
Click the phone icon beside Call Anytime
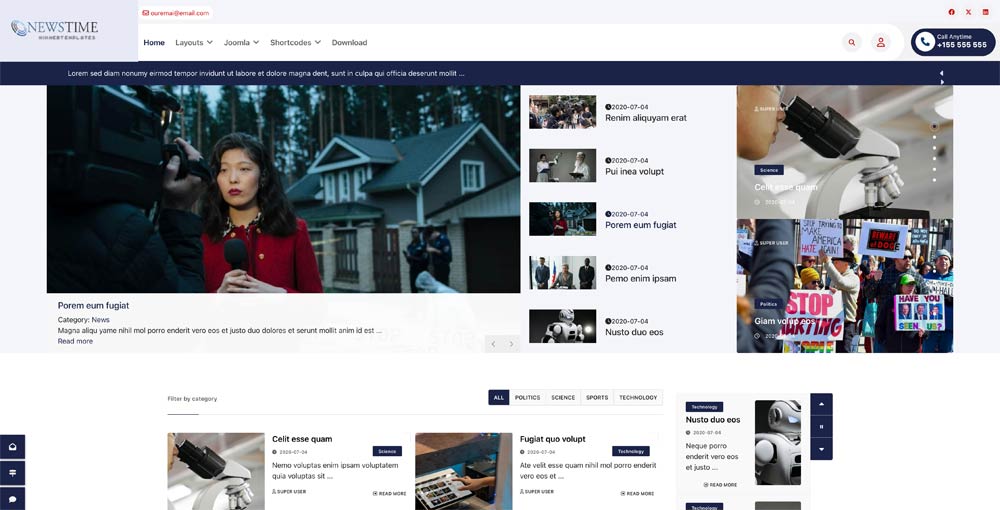(x=924, y=42)
